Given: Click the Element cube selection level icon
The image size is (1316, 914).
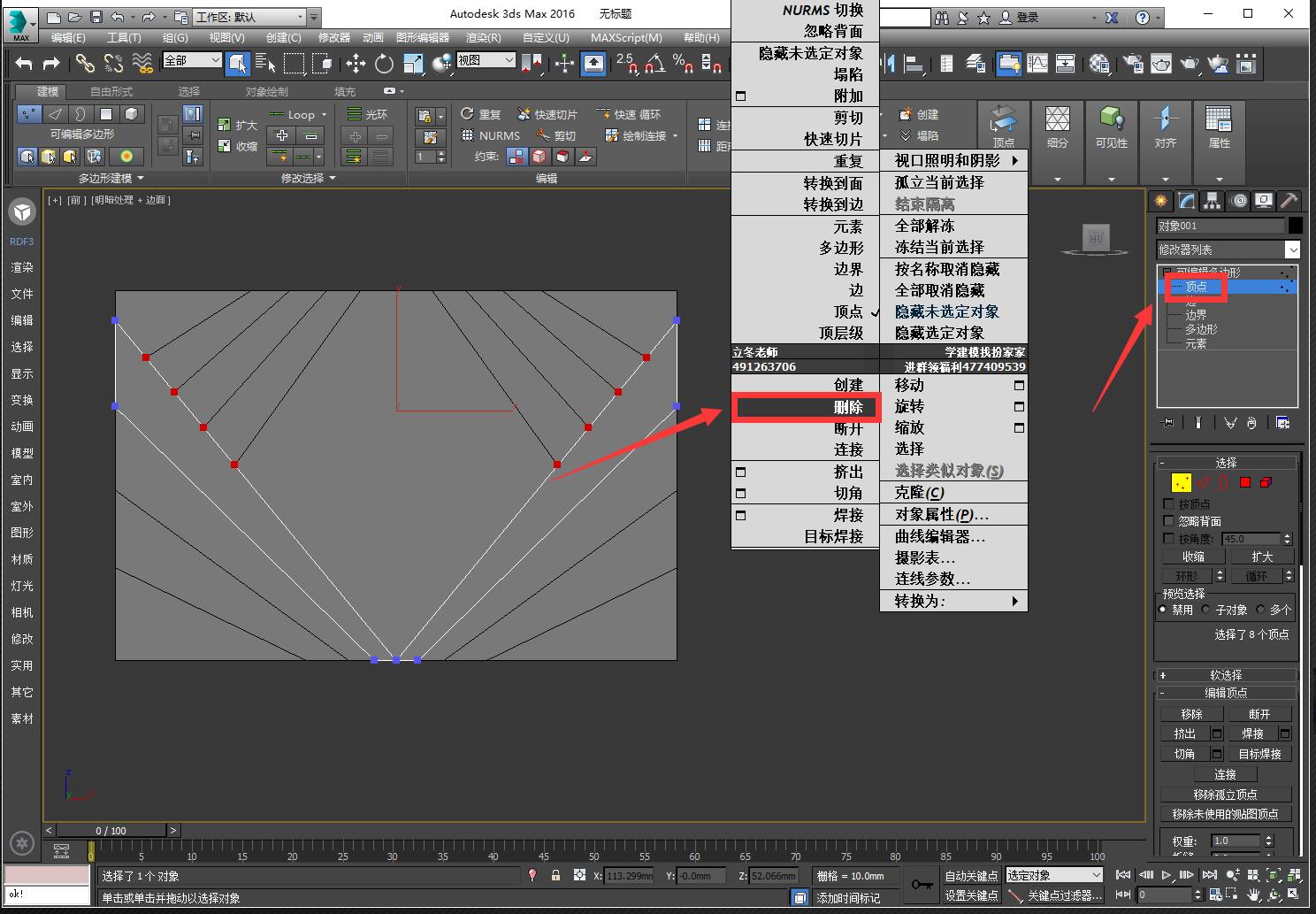Looking at the screenshot, I should 1266,482.
